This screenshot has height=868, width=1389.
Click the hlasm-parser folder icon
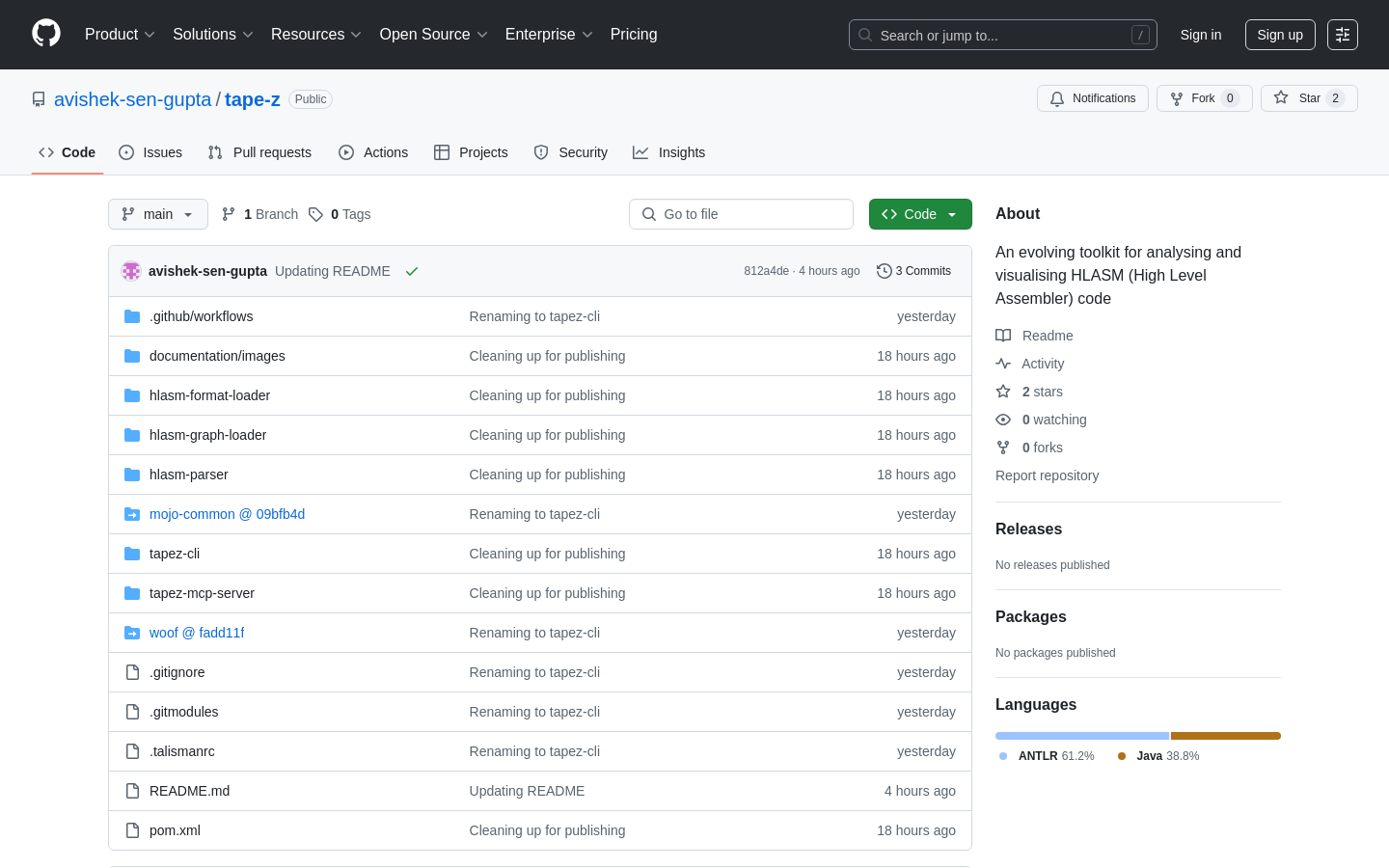tap(132, 475)
